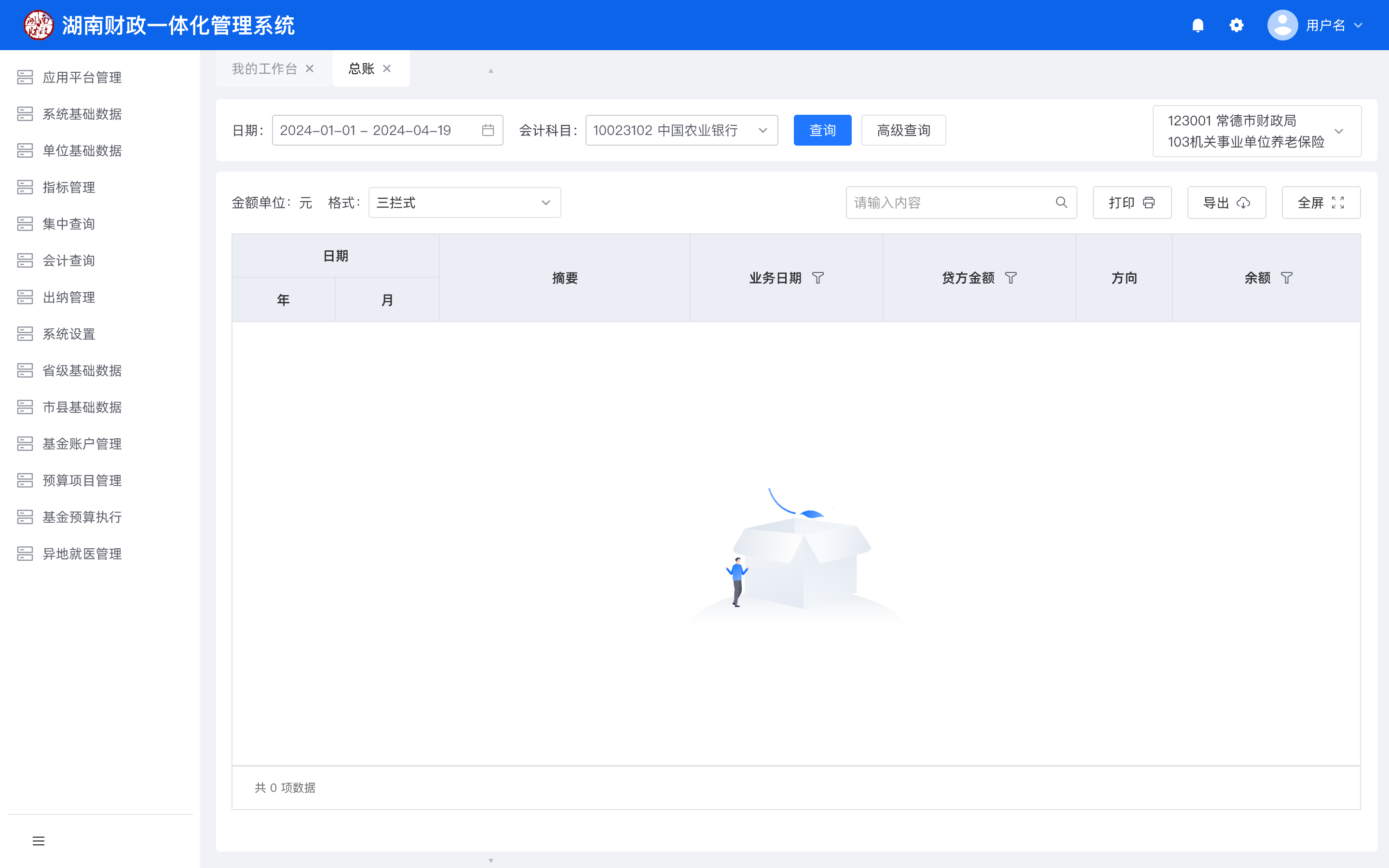Close the 总账 tab
The width and height of the screenshot is (1389, 868).
tap(387, 69)
